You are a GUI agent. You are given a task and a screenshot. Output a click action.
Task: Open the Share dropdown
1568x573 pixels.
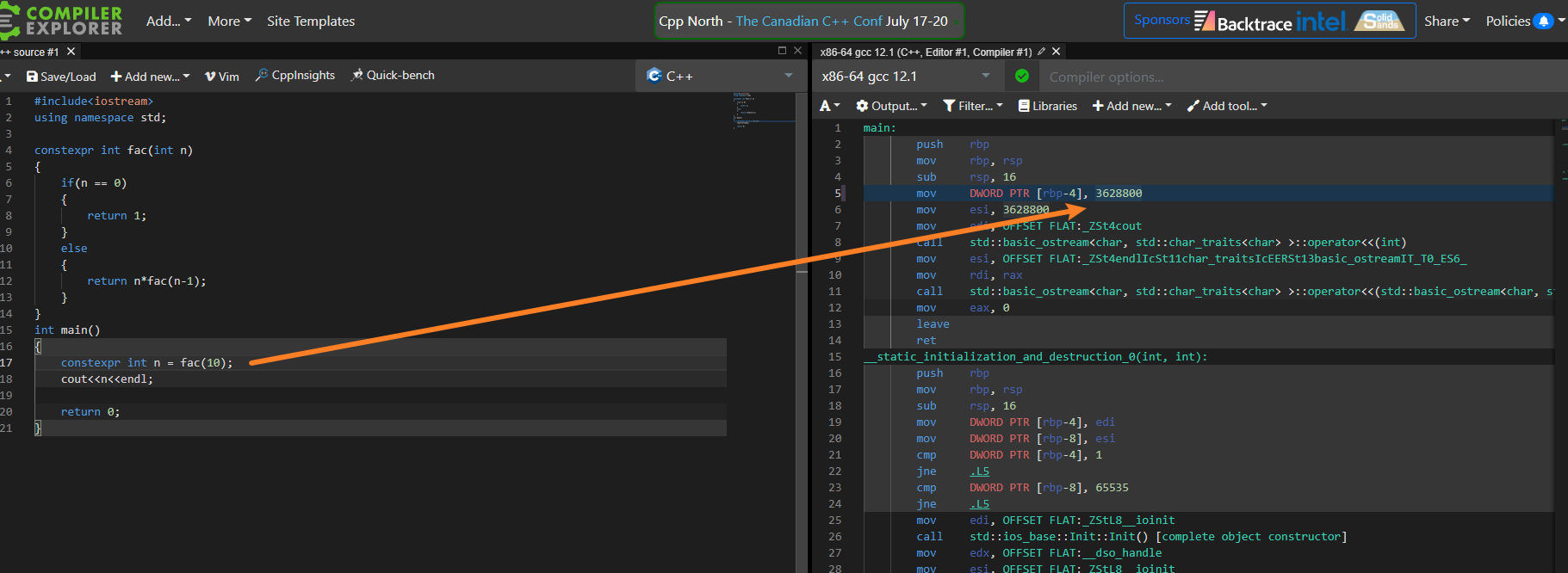click(x=1447, y=21)
